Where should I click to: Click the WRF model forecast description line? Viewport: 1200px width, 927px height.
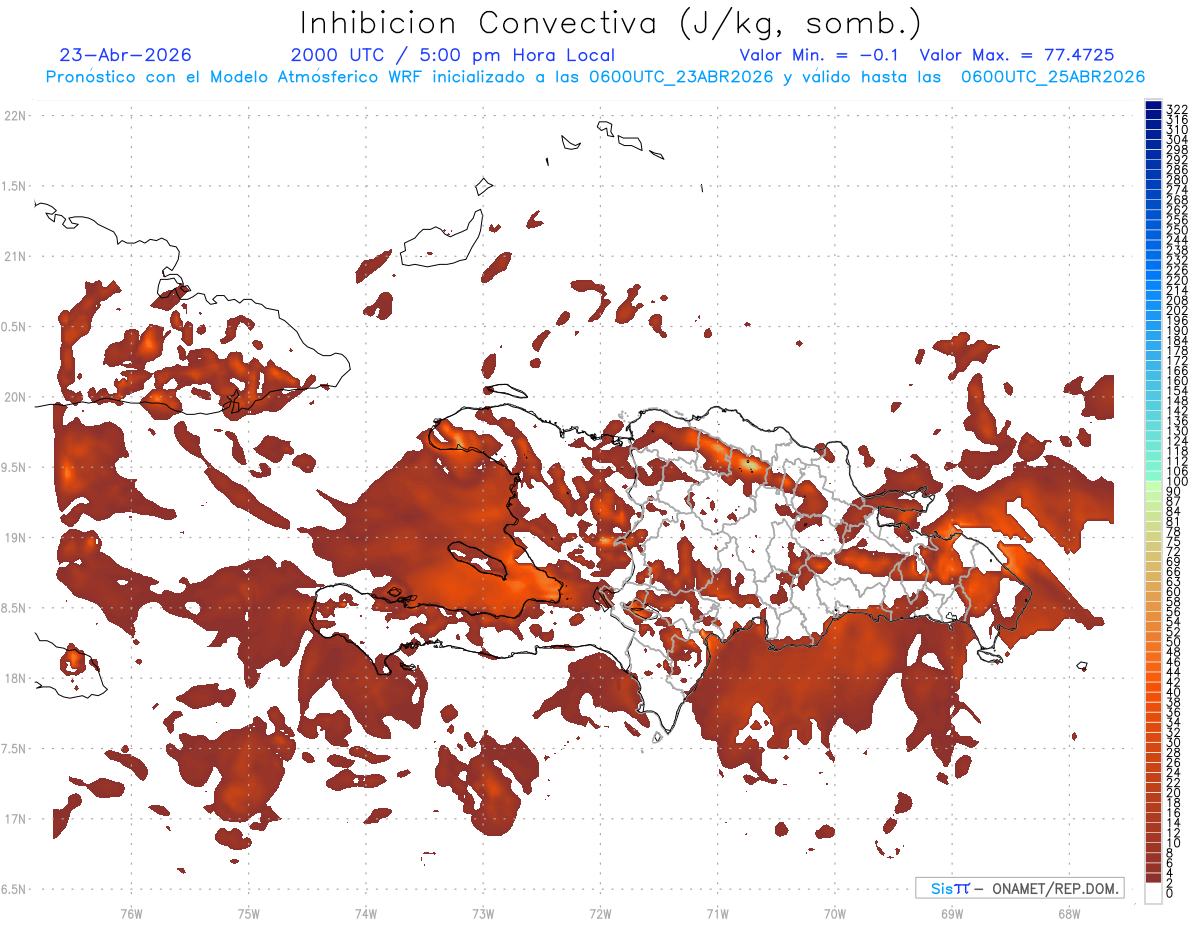(595, 77)
